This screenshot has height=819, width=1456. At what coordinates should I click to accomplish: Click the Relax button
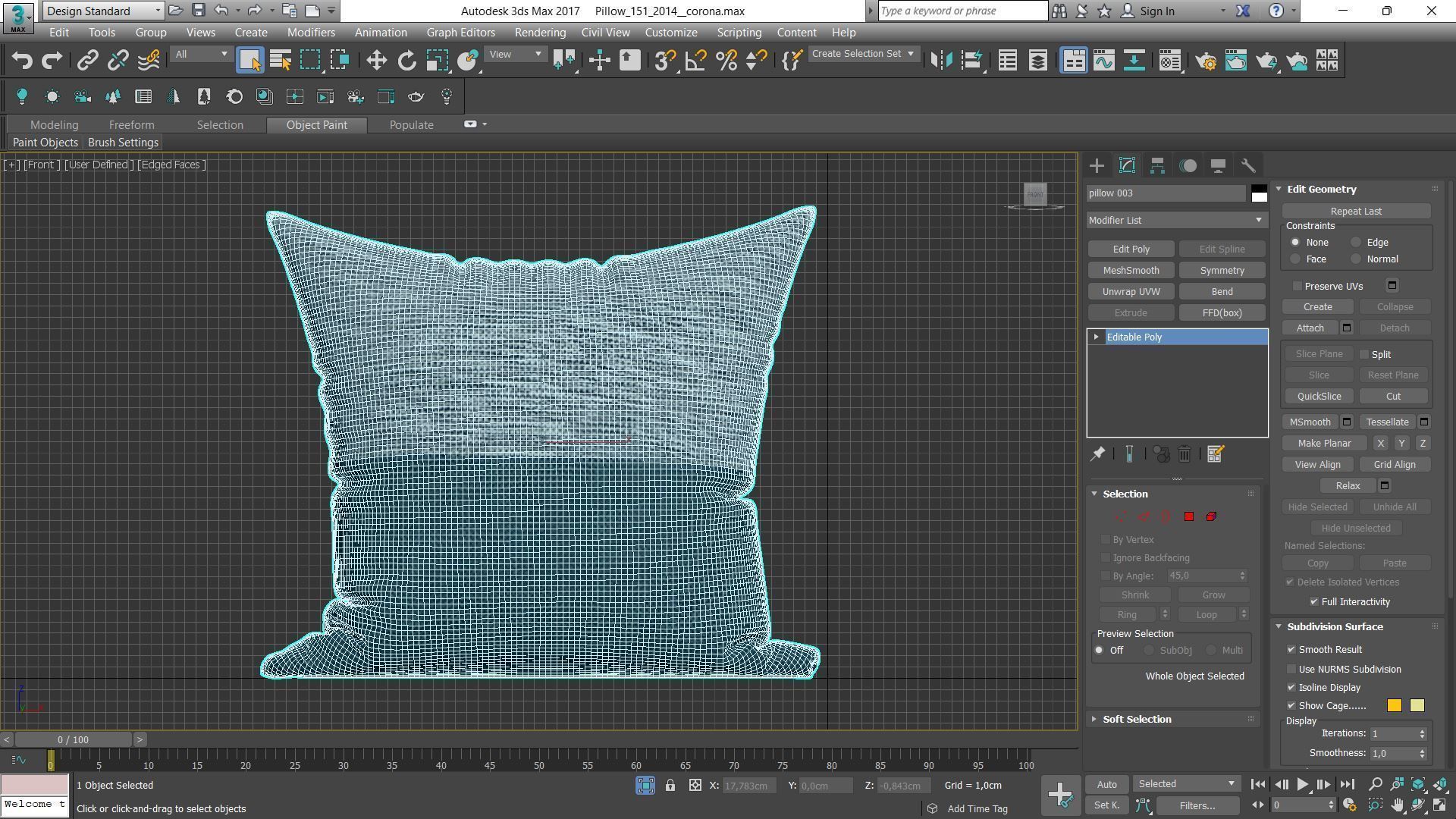pos(1348,486)
